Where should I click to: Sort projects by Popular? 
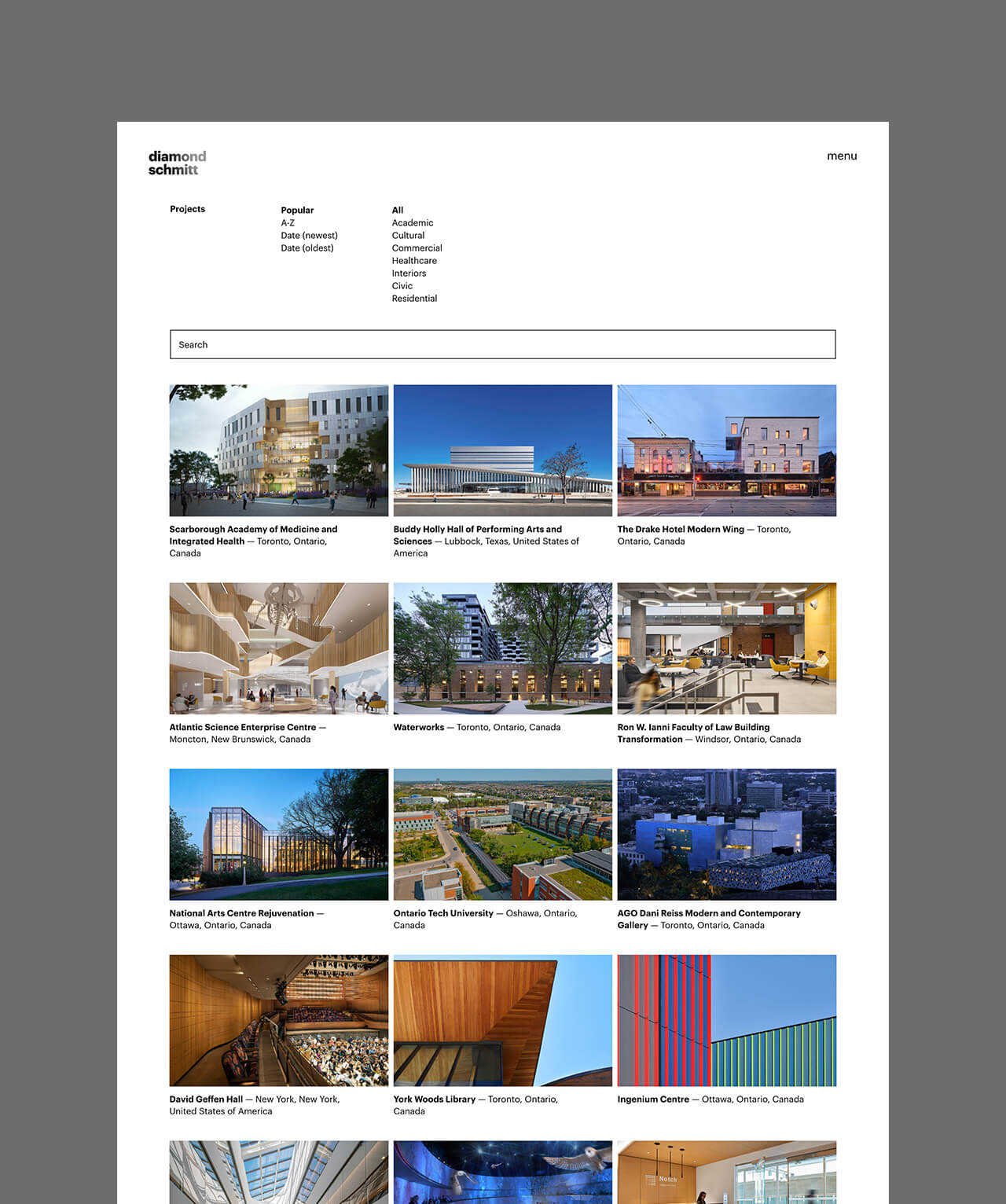297,210
